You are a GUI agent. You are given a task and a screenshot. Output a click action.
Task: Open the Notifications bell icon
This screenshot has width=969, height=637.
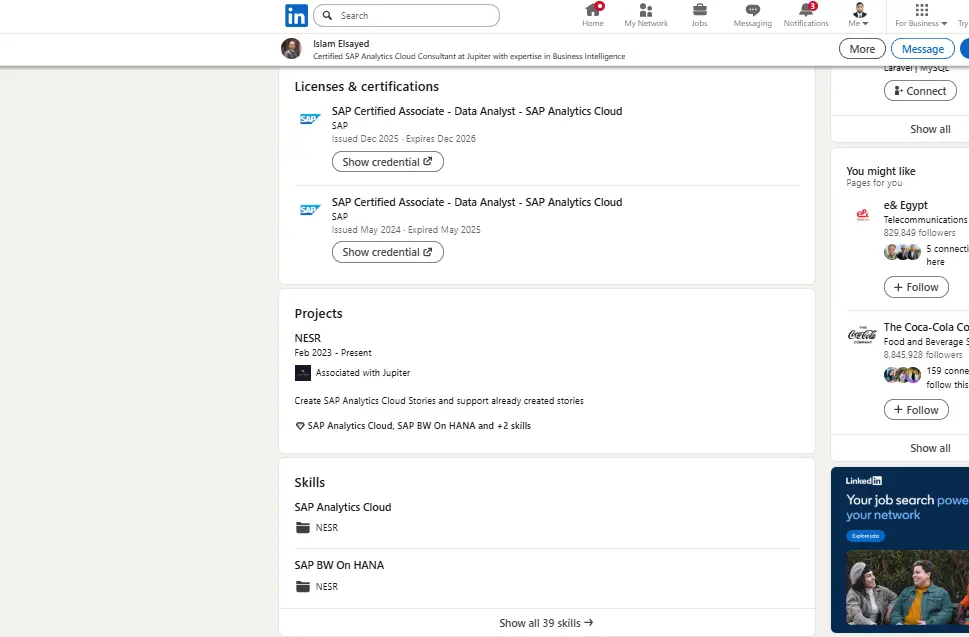[806, 15]
